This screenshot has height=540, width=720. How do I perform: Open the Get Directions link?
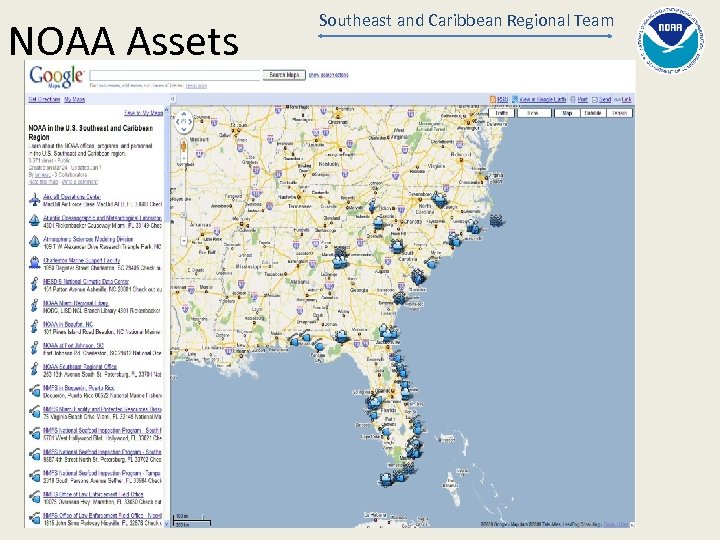point(44,99)
